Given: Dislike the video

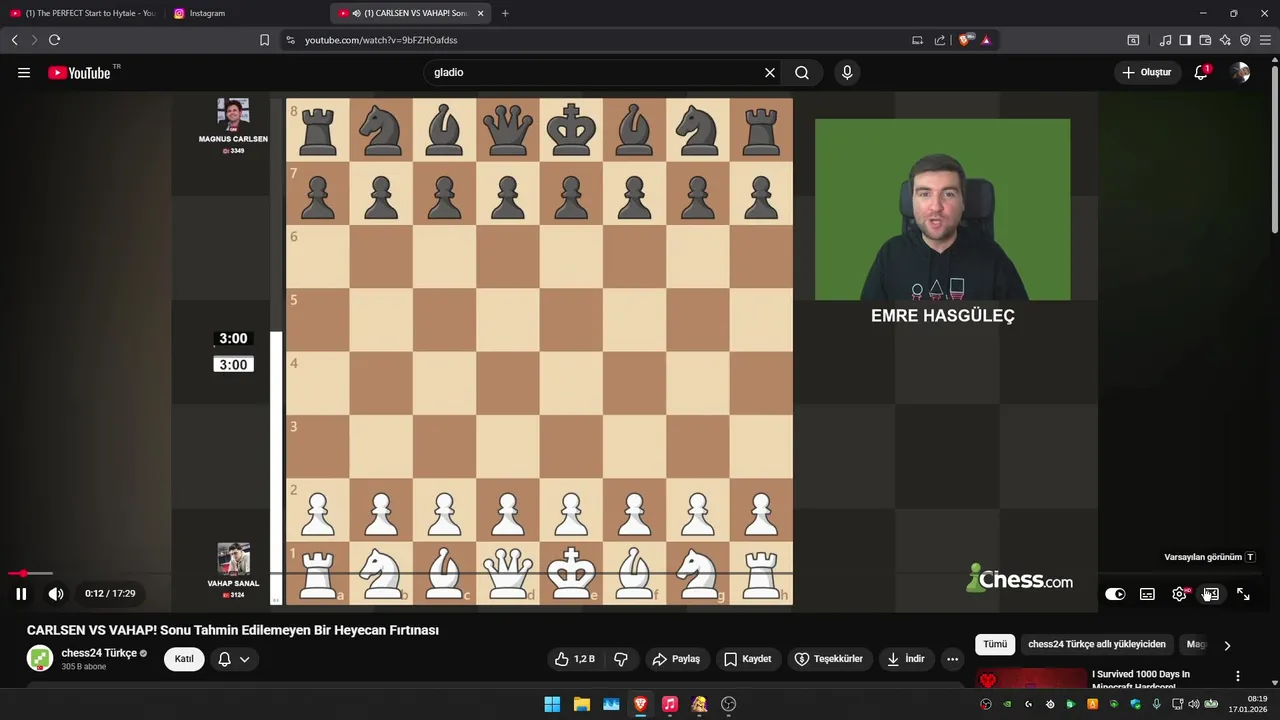Looking at the screenshot, I should click(x=621, y=659).
